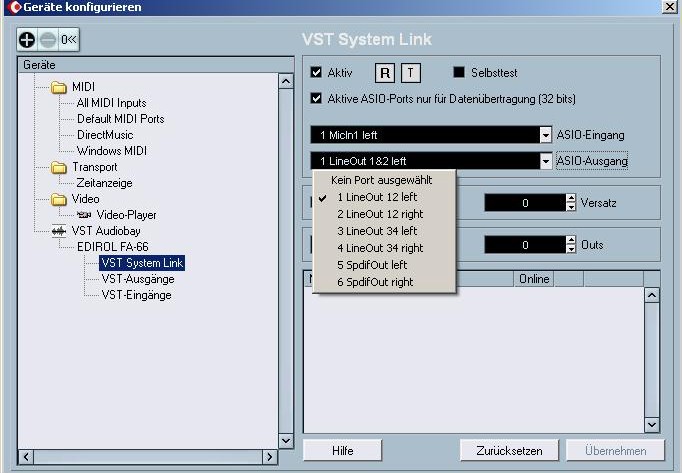Viewport: 682px width, 473px height.
Task: Select 5 SpdifOut left option
Action: (x=384, y=265)
